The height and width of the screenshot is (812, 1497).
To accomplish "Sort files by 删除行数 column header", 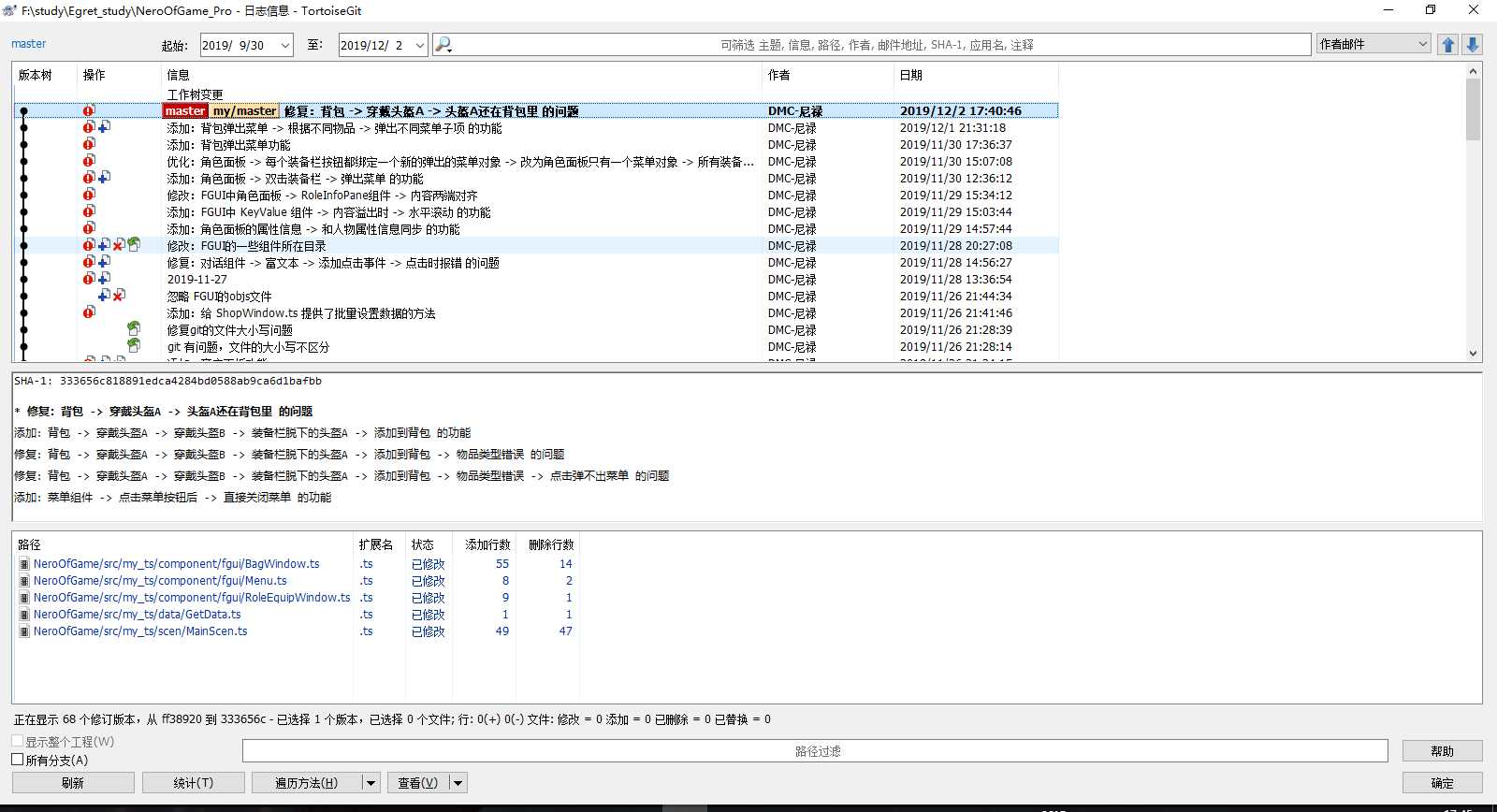I will click(551, 544).
